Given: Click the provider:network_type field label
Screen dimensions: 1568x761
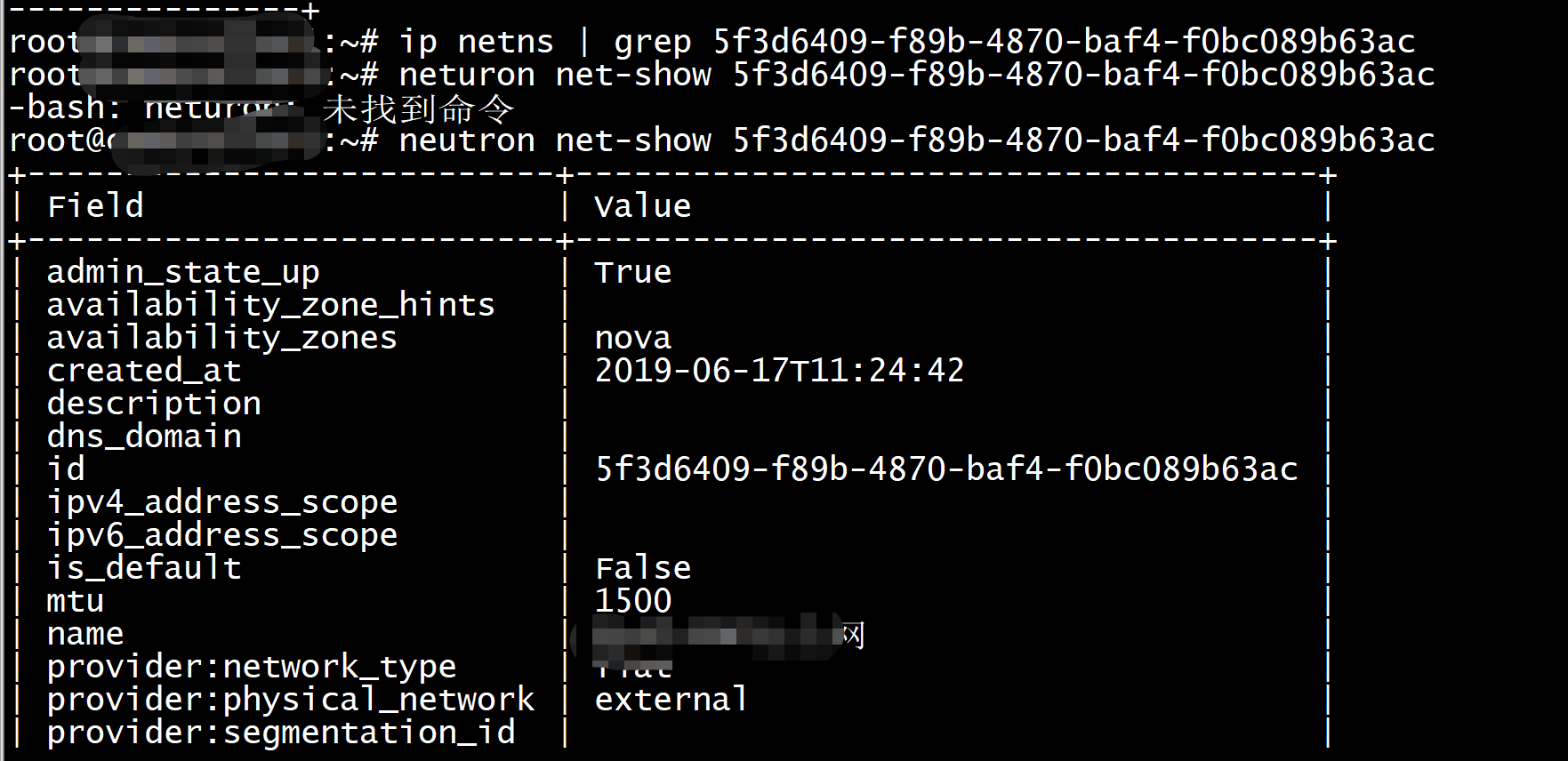Looking at the screenshot, I should click(252, 667).
